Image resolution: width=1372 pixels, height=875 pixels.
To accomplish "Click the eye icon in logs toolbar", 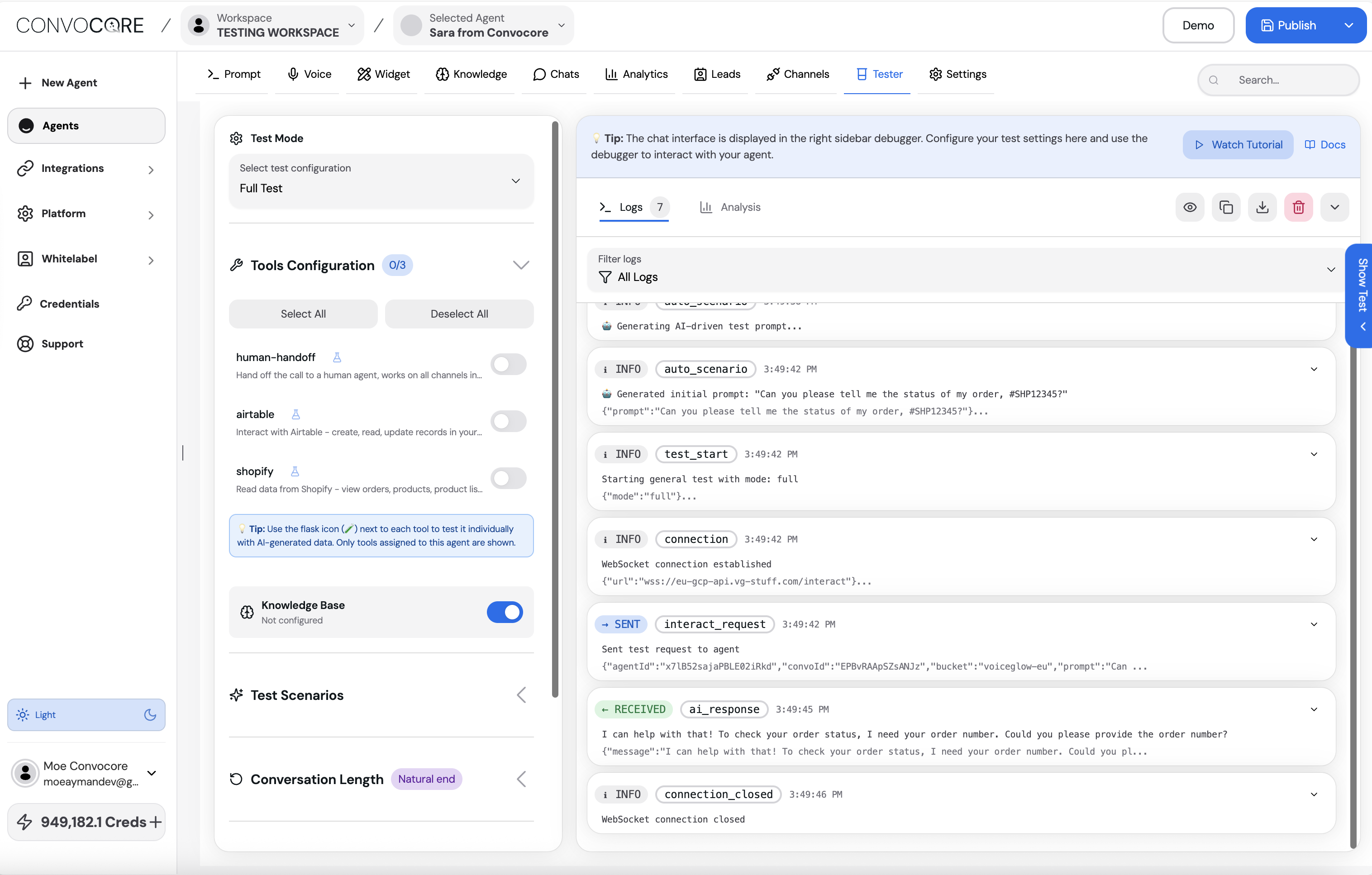I will point(1190,207).
